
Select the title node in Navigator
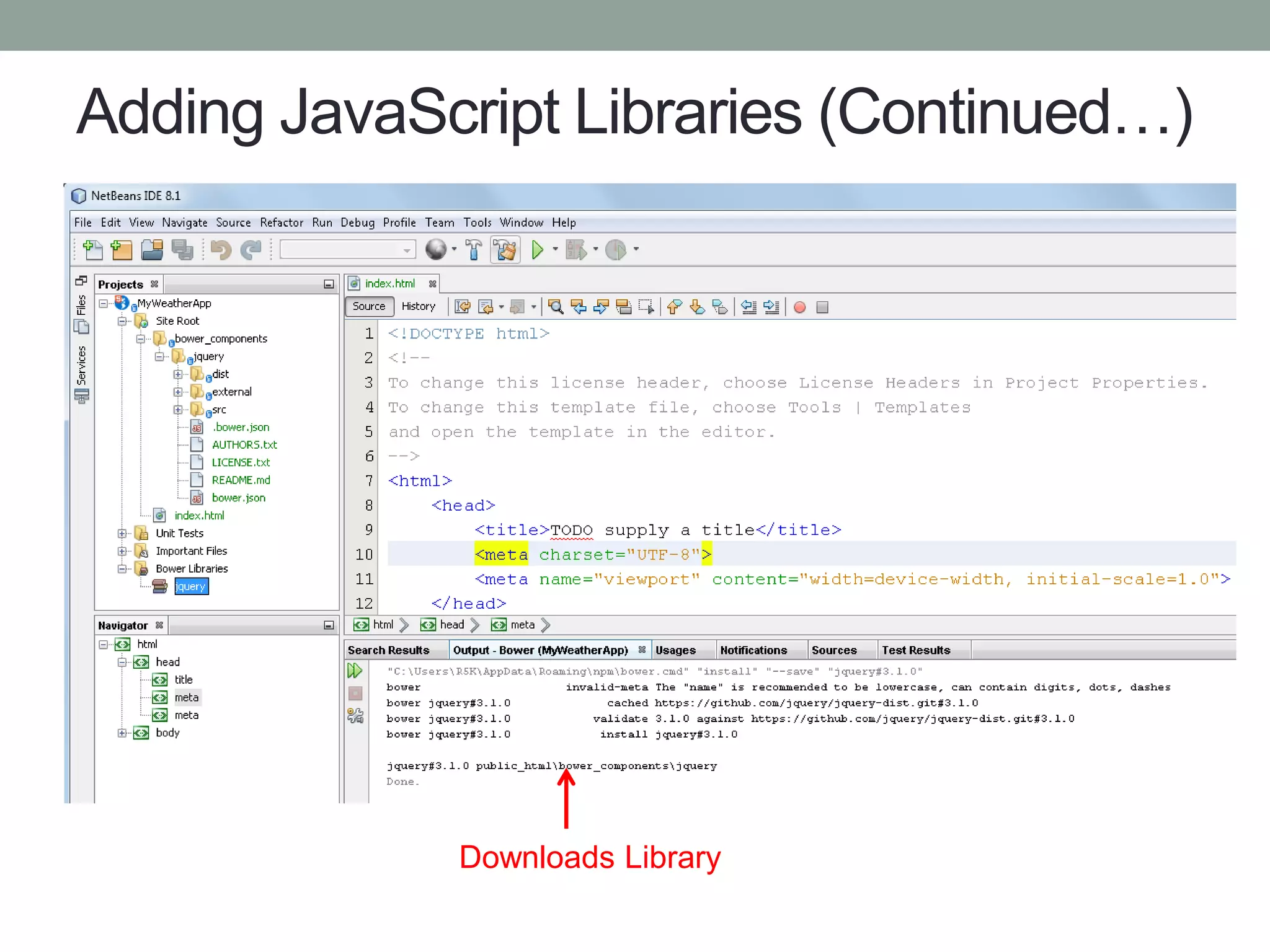coord(184,680)
